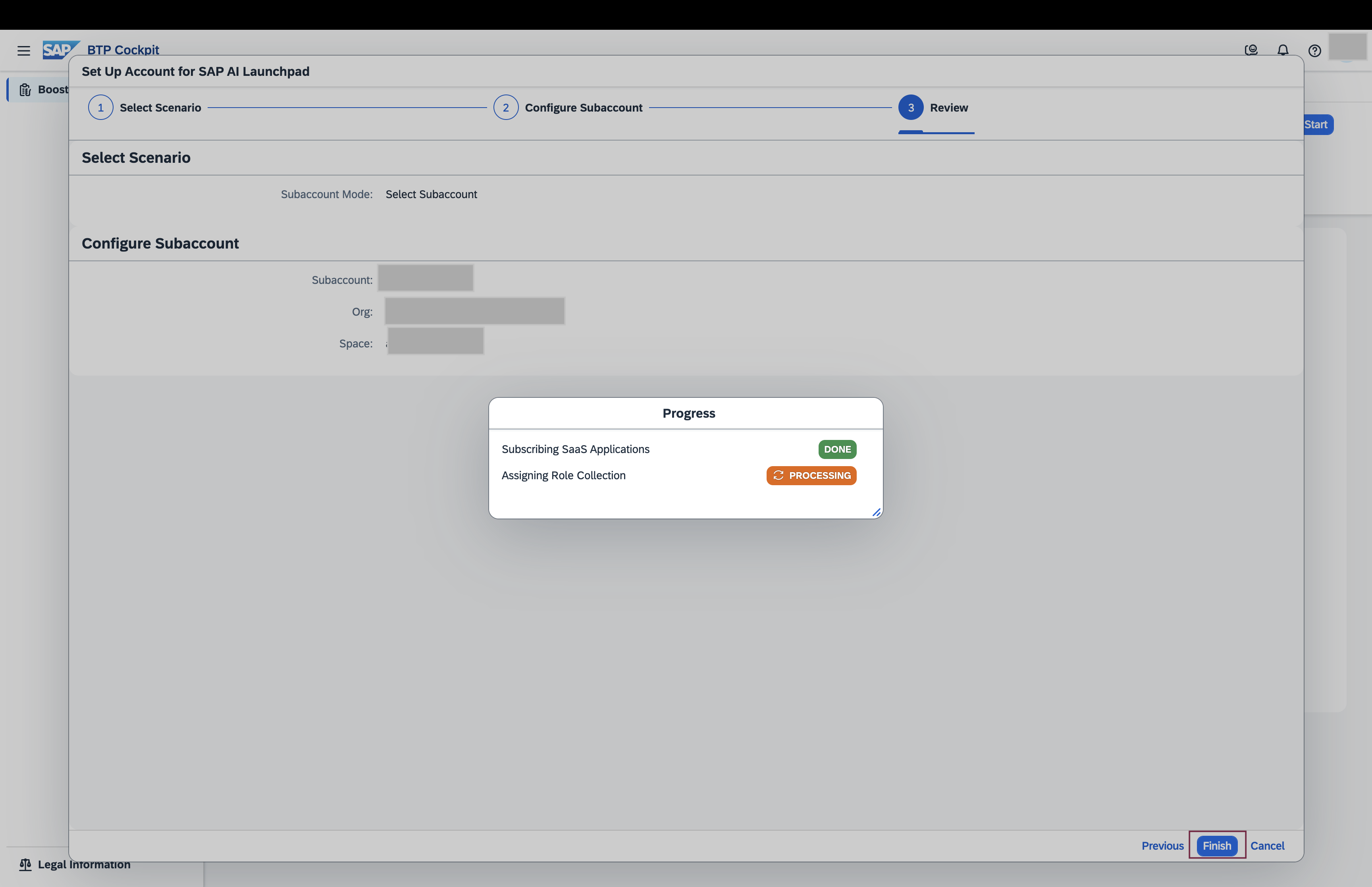Image resolution: width=1372 pixels, height=887 pixels.
Task: Click the 'Select Scenario' section heading
Action: [x=136, y=157]
